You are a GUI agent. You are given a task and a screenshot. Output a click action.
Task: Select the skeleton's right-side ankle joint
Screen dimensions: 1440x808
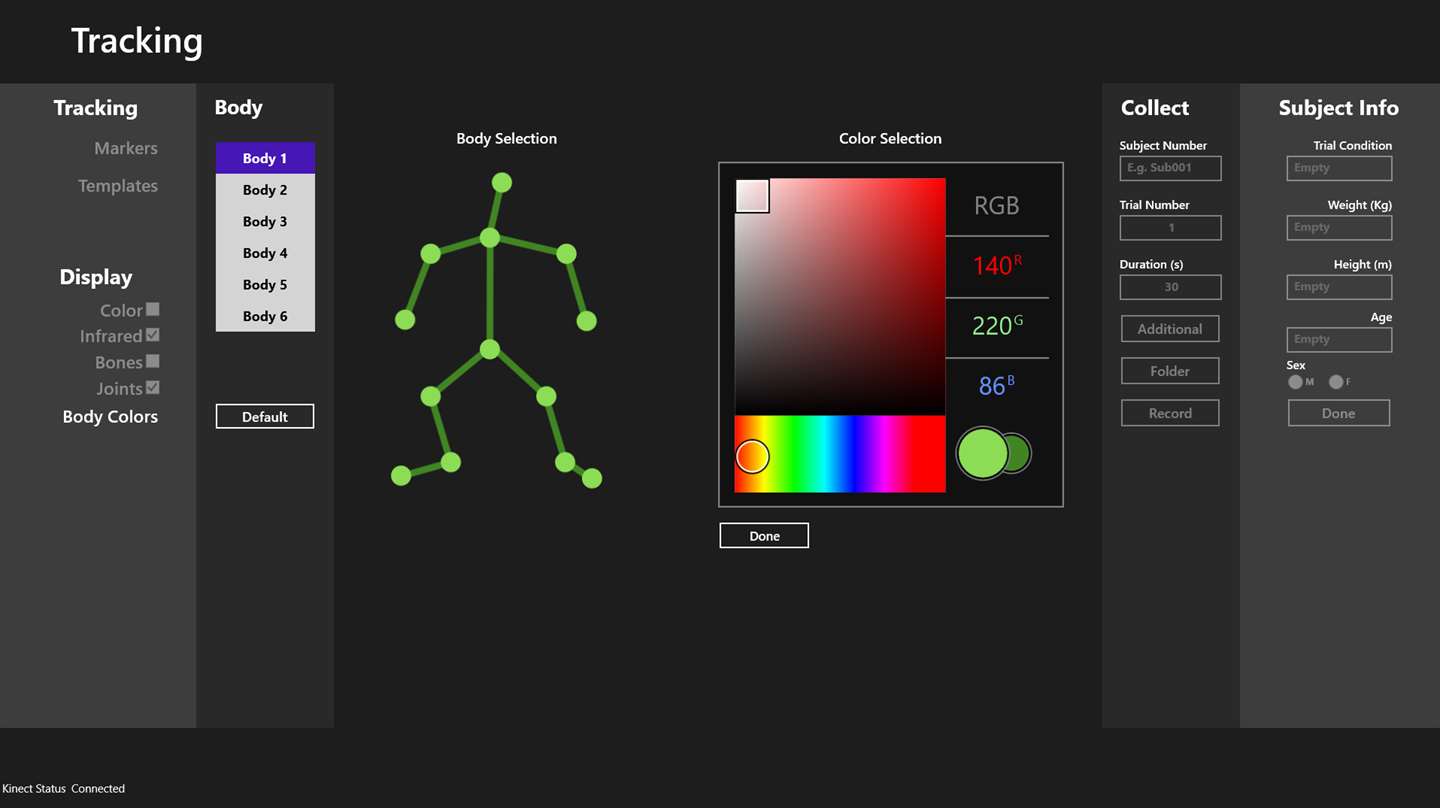[x=565, y=462]
